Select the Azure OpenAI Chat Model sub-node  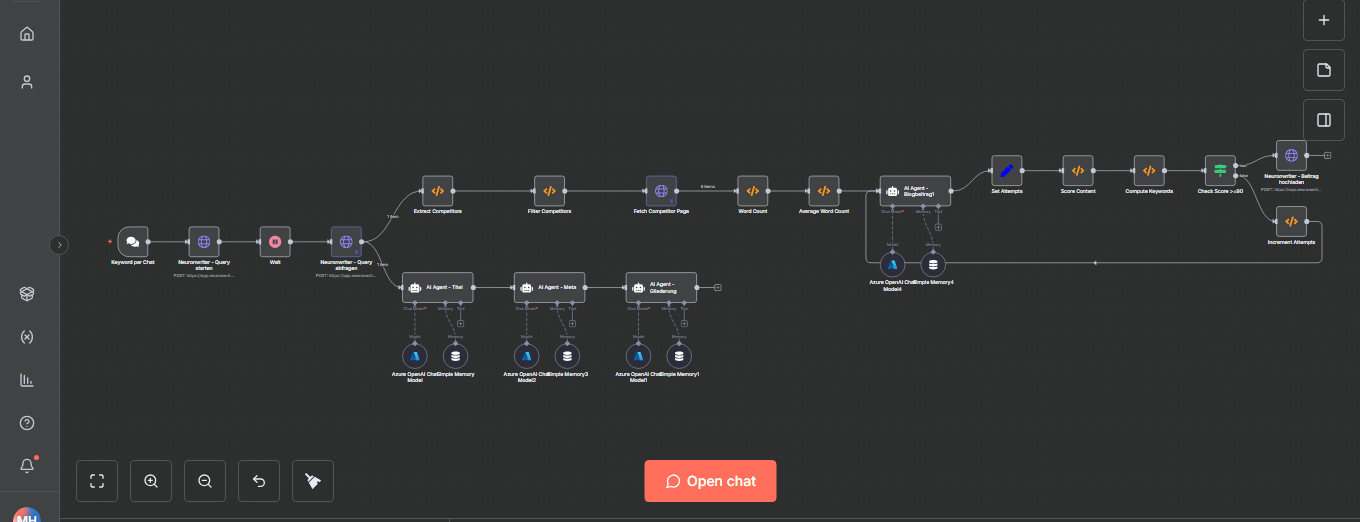coord(414,355)
